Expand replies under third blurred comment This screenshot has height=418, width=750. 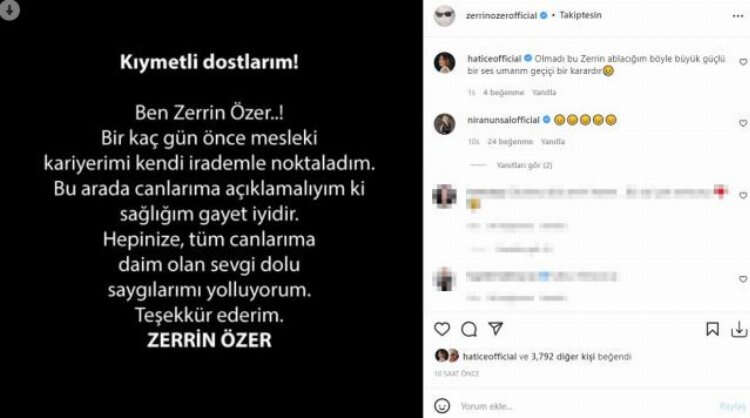point(524,249)
